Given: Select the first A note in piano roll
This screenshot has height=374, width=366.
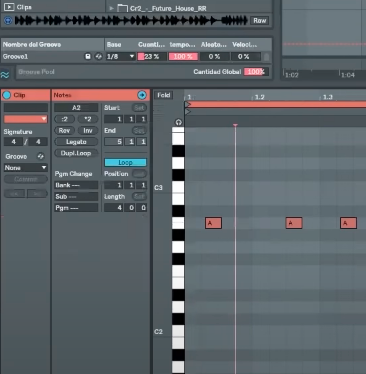Looking at the screenshot, I should (x=213, y=223).
